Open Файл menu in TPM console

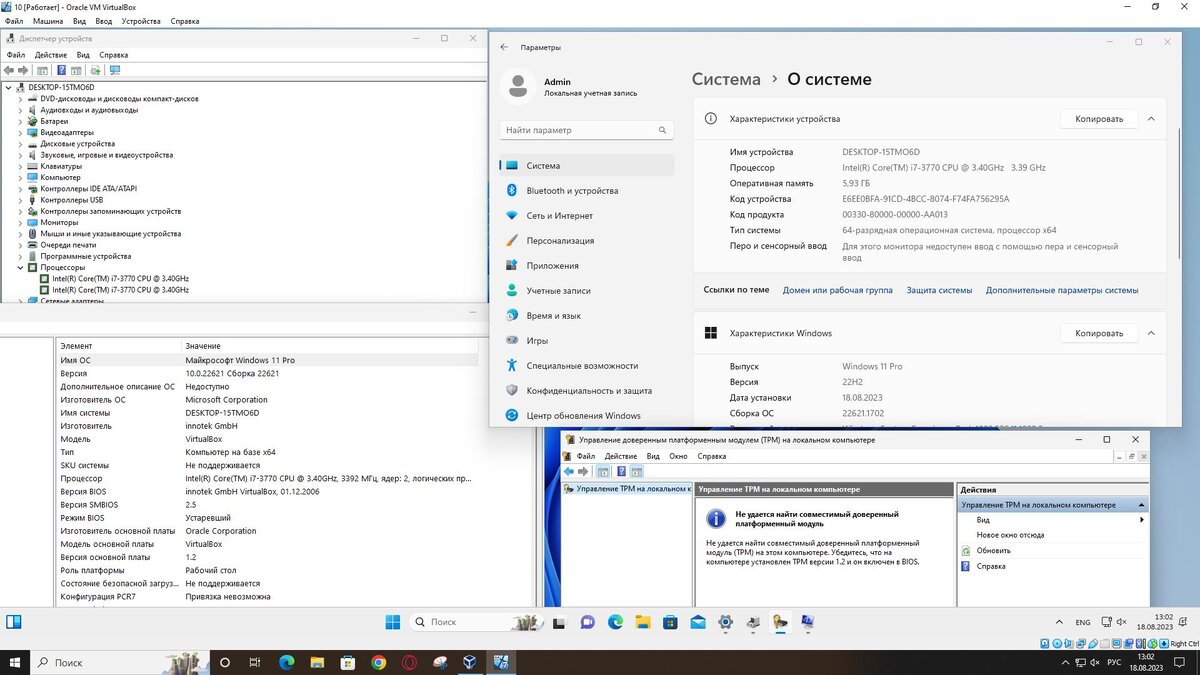coord(586,456)
